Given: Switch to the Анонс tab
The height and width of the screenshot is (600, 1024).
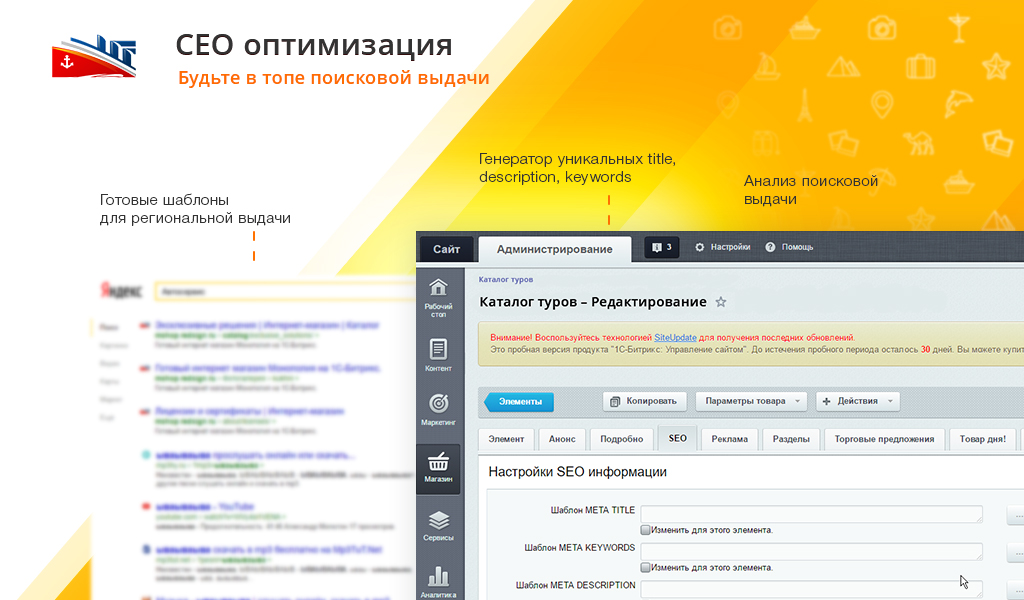Looking at the screenshot, I should pyautogui.click(x=562, y=439).
